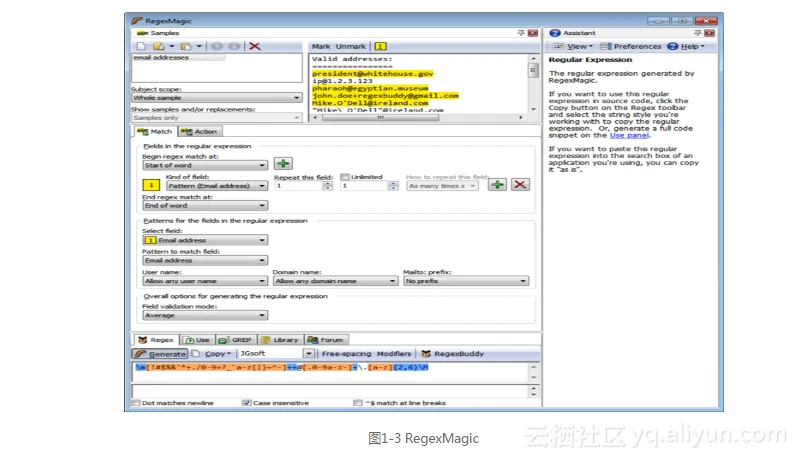
Task: Toggle Free-spacing mode
Action: point(346,354)
